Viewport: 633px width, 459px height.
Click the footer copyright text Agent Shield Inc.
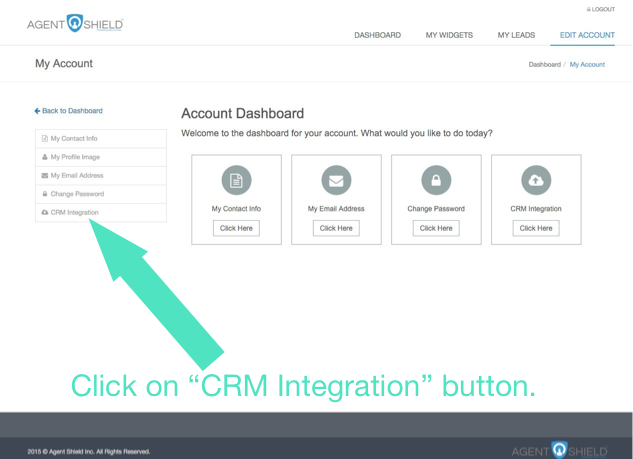coord(89,452)
